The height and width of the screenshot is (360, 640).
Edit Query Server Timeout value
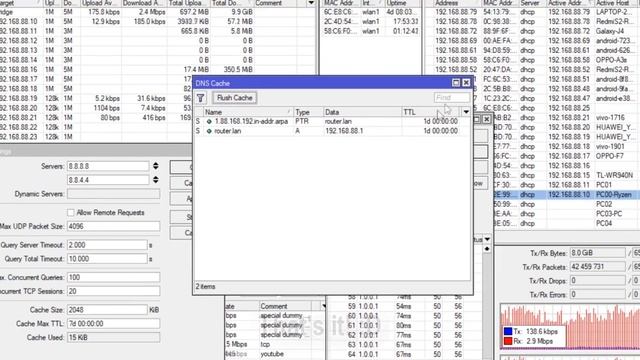[x=107, y=245]
